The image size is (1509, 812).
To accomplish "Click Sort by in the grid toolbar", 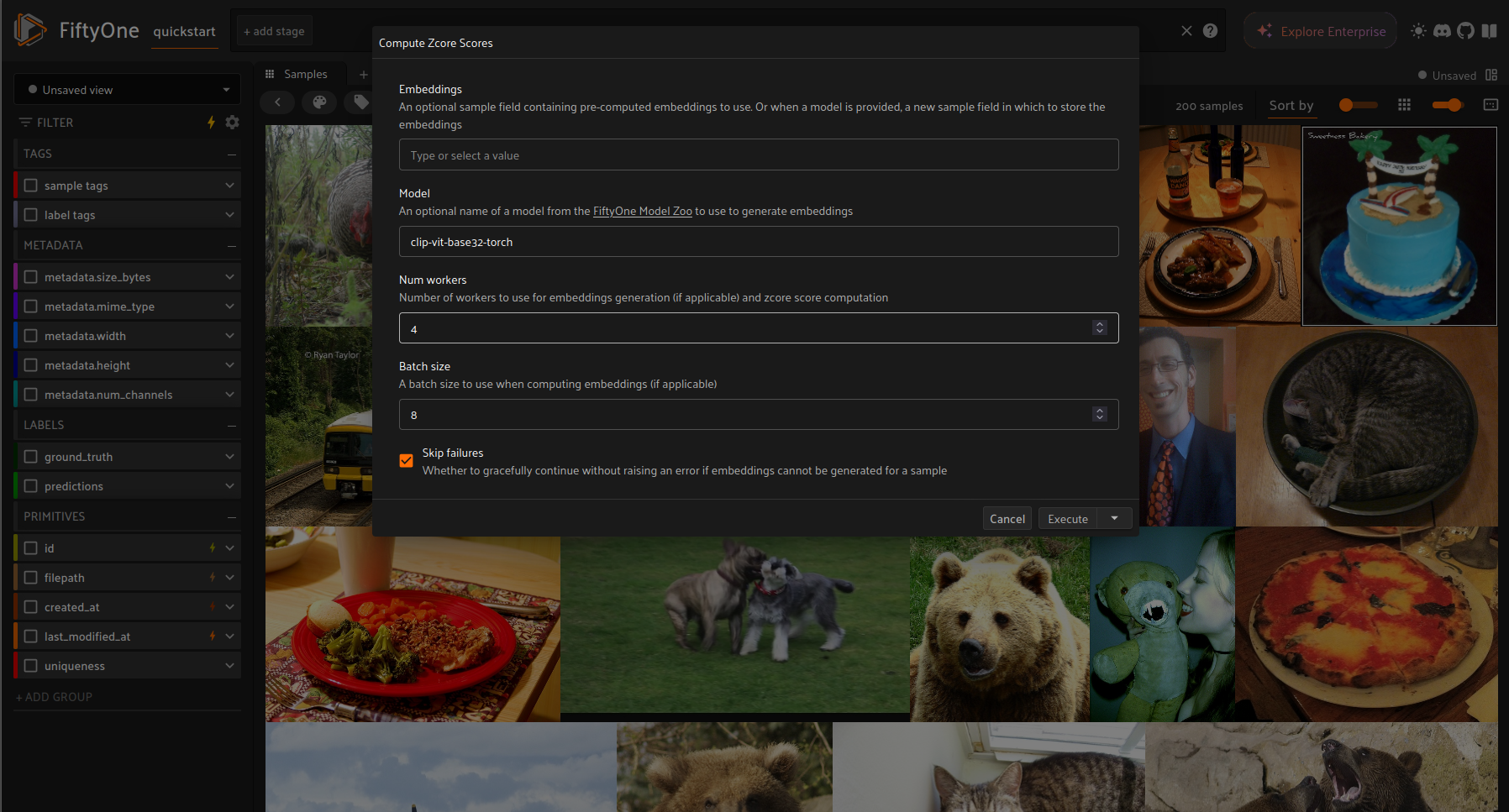I will (1291, 105).
